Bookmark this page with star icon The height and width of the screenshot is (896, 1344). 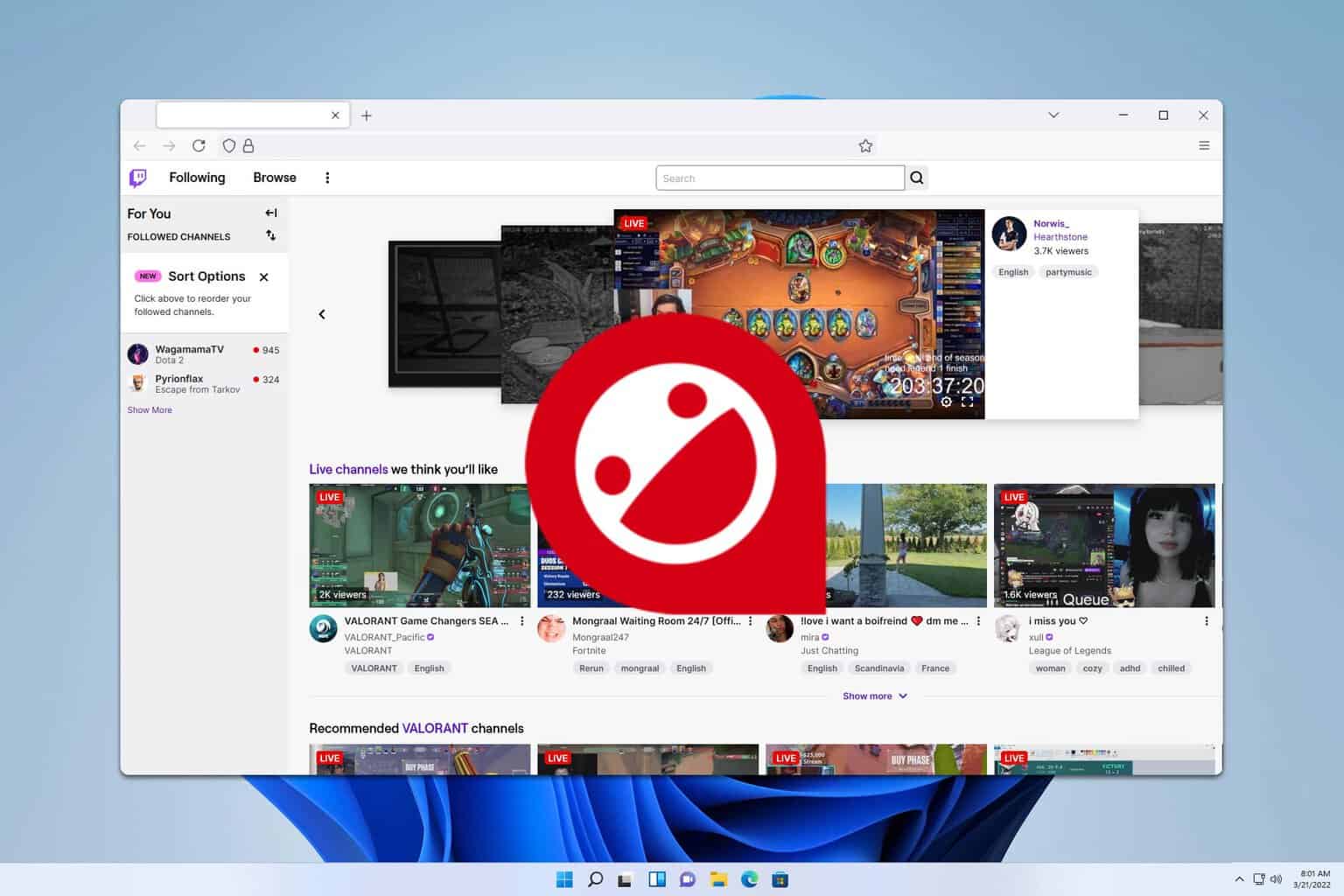(865, 146)
